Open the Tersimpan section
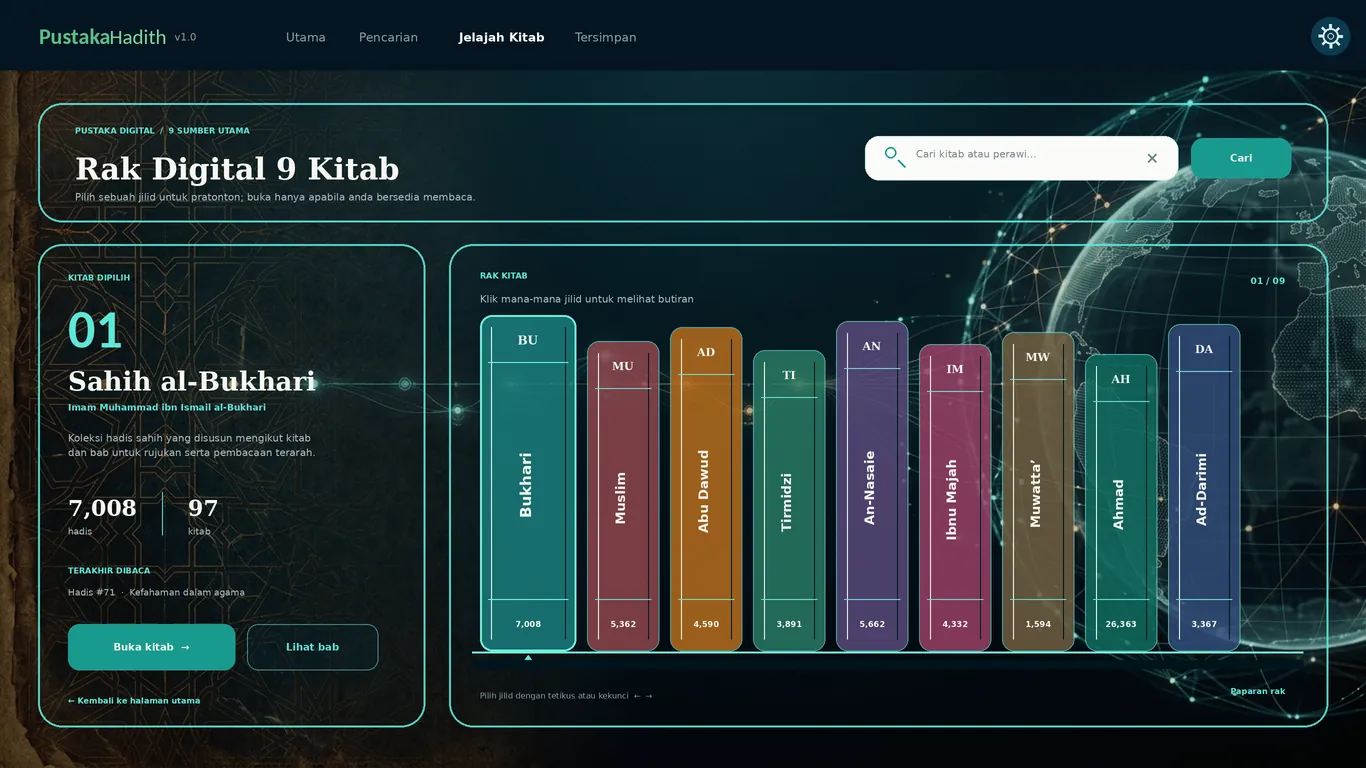Screen dimensions: 1366x768 coord(605,37)
